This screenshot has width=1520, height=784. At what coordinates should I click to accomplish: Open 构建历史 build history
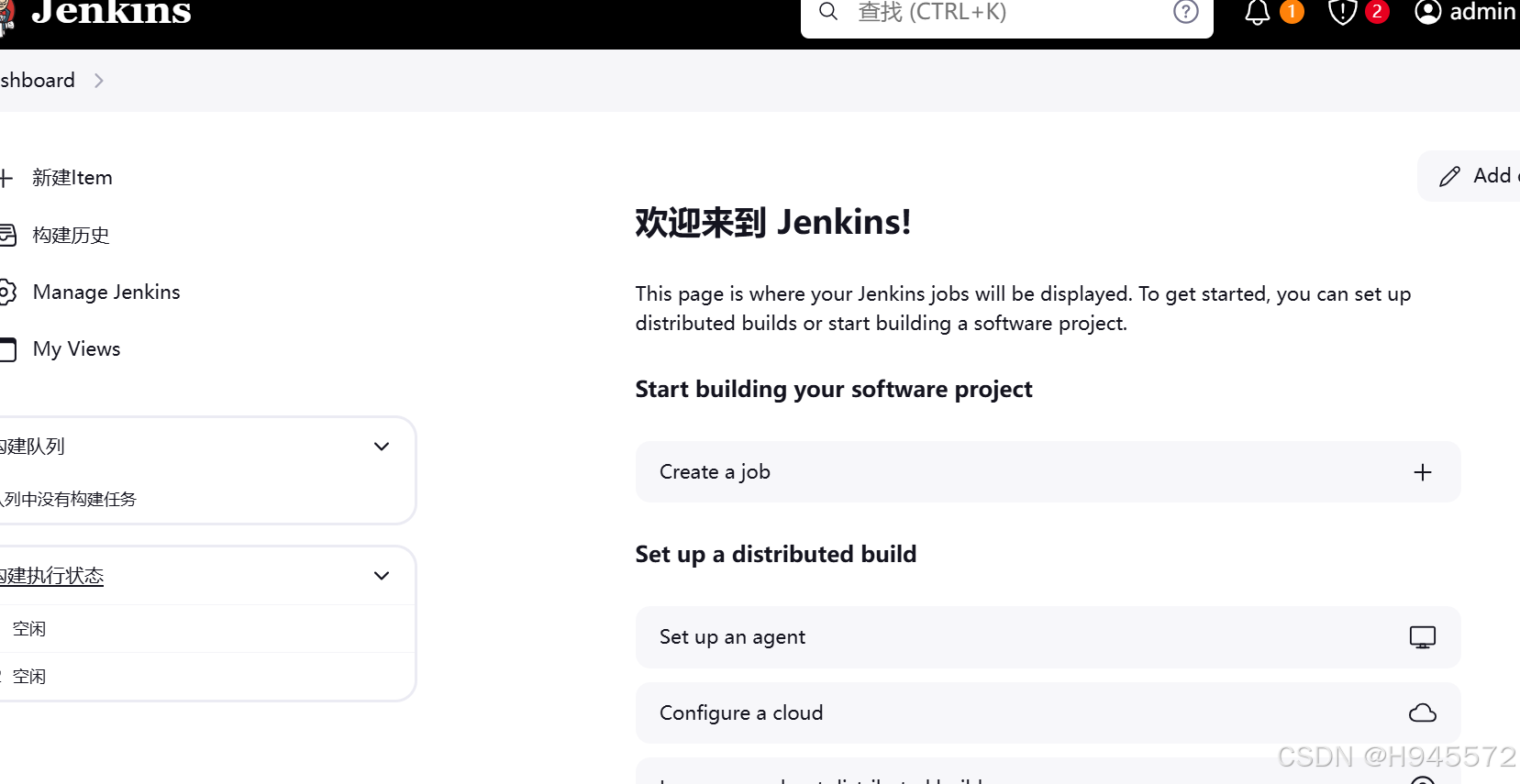71,236
